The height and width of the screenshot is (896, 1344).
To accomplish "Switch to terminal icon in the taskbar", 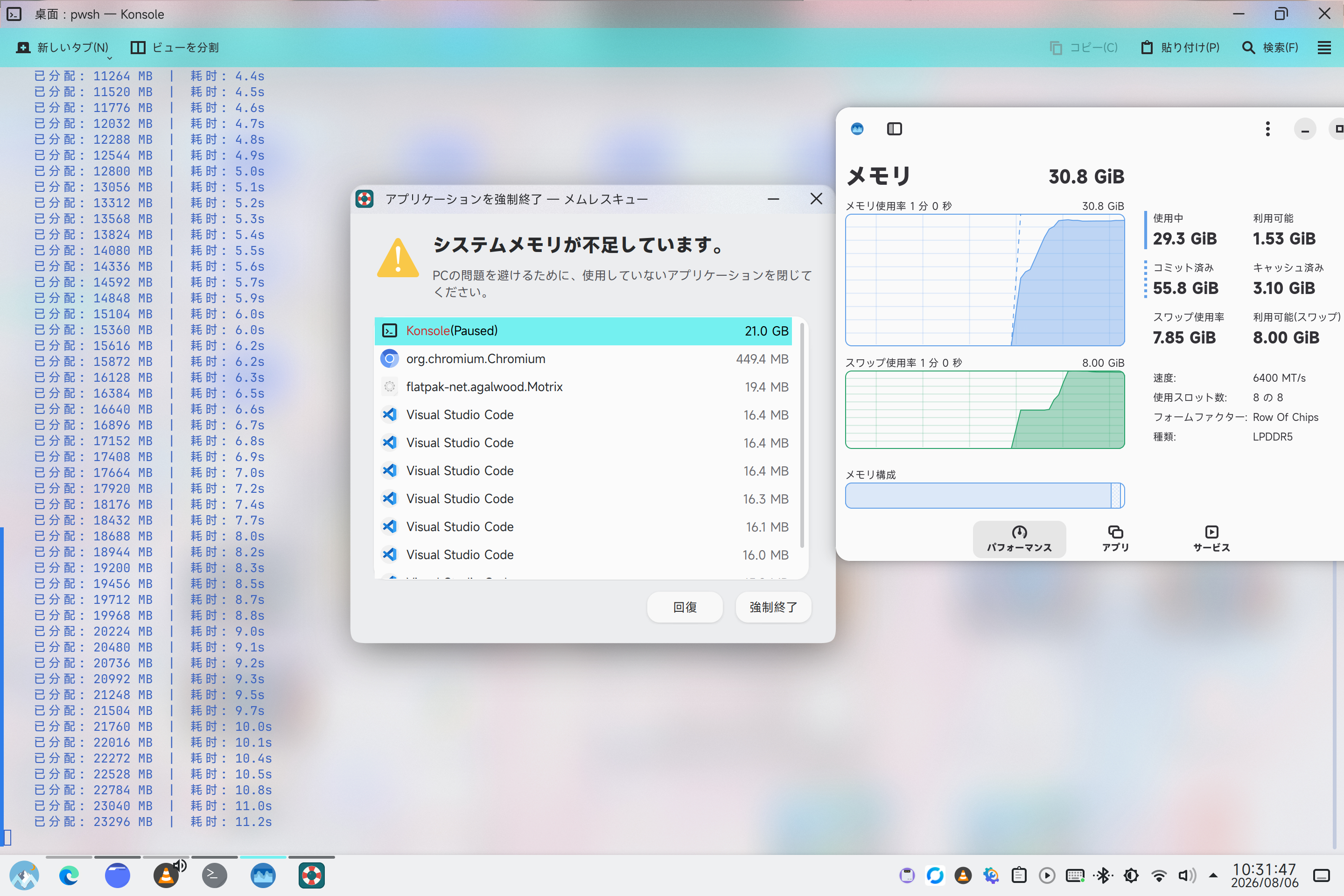I will [214, 875].
